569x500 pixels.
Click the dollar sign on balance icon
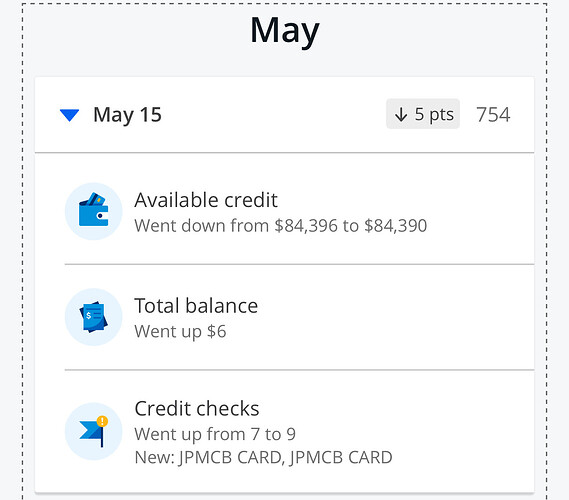tap(89, 315)
